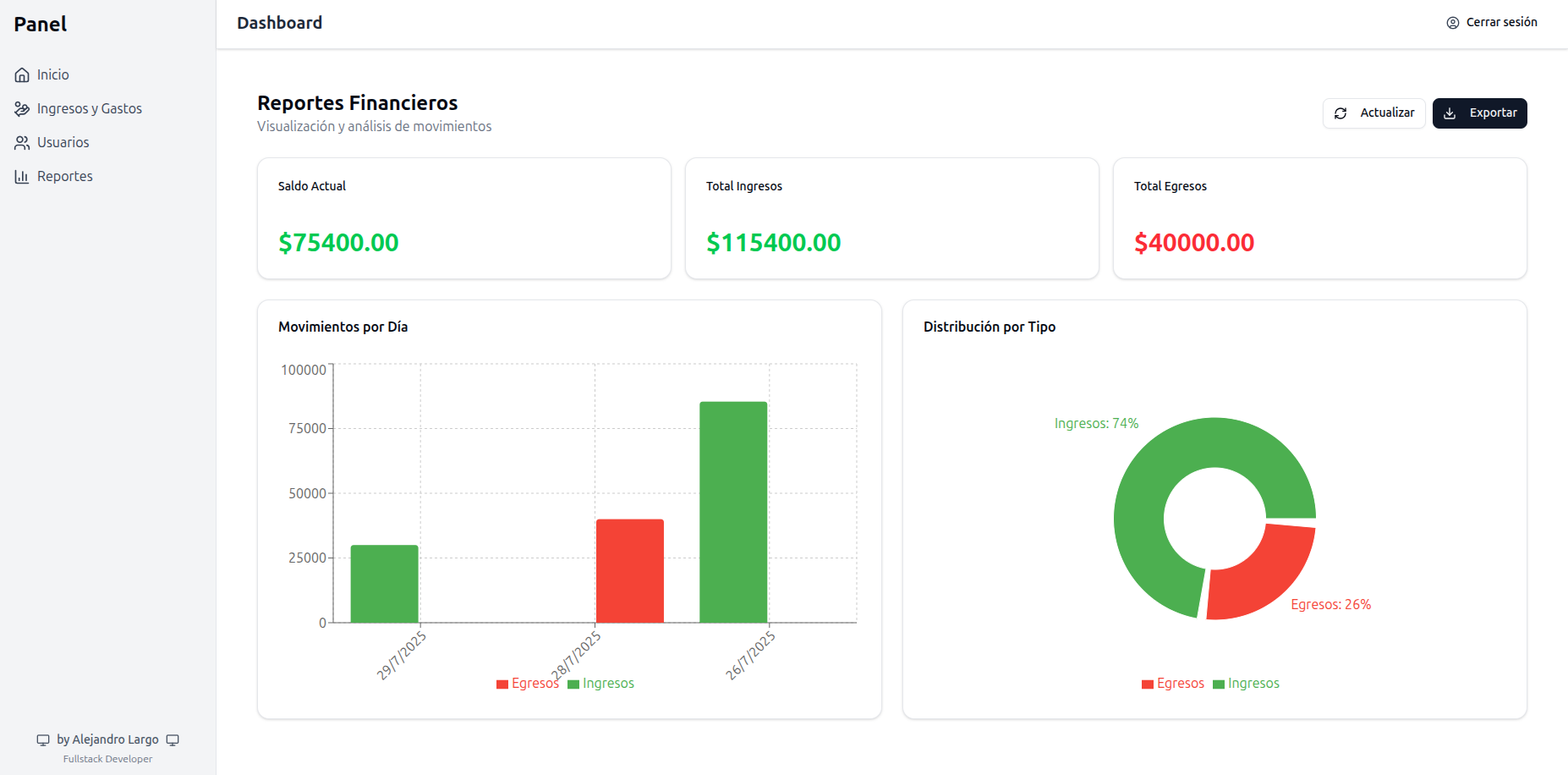Click the user profile icon beside Cerrar sesión
This screenshot has height=775, width=1568.
tap(1453, 23)
